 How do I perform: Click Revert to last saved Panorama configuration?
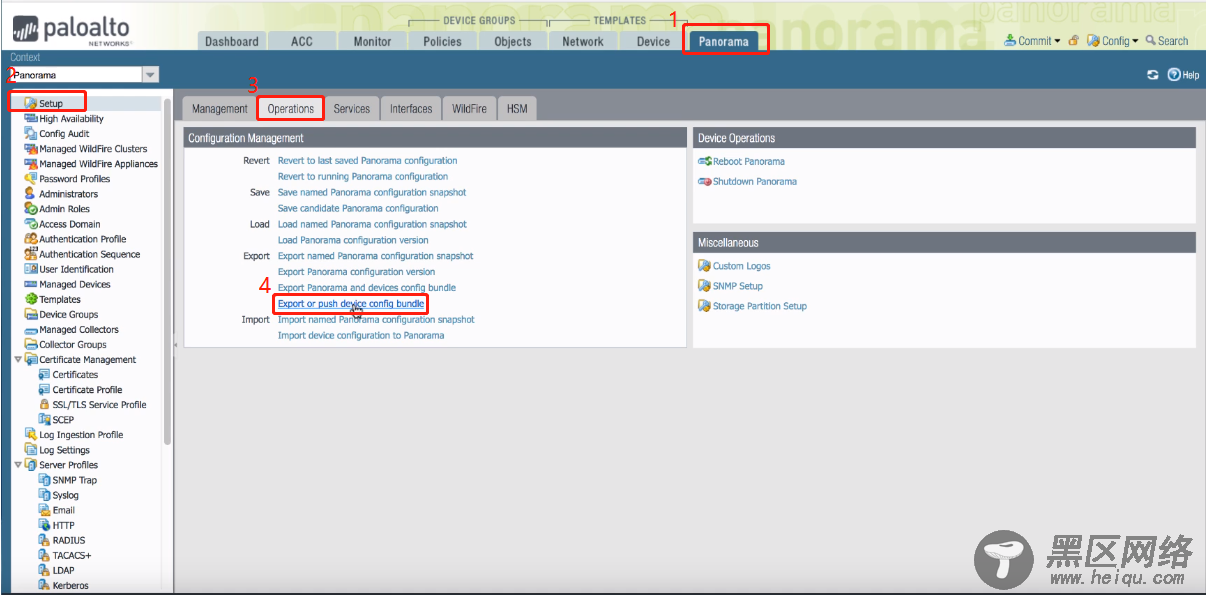click(367, 161)
